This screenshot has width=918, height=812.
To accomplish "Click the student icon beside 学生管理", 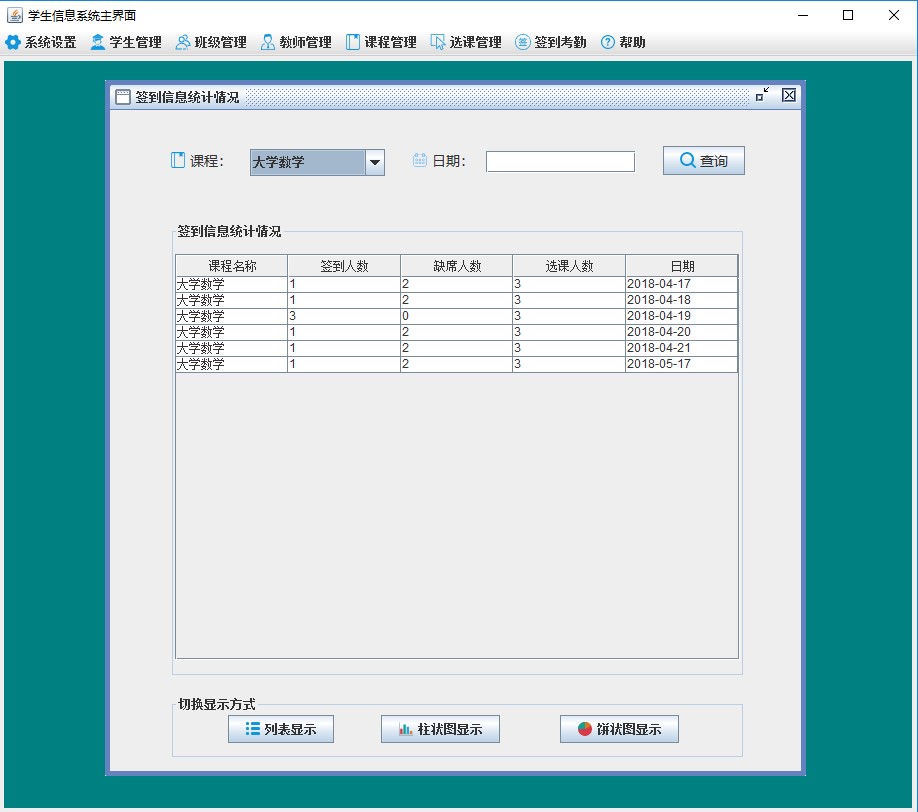I will (x=98, y=42).
